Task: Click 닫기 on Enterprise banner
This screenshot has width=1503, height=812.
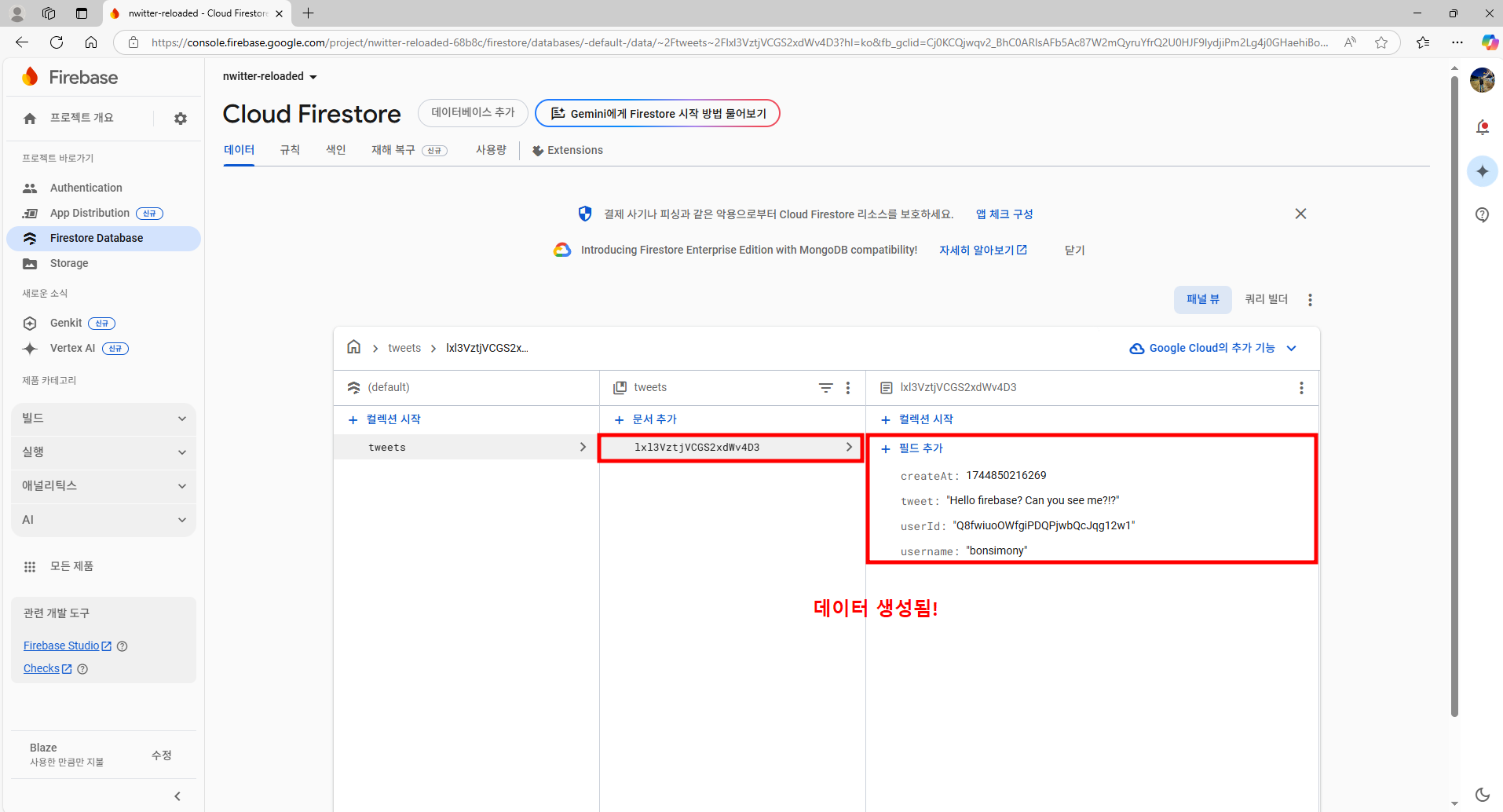Action: click(1074, 250)
